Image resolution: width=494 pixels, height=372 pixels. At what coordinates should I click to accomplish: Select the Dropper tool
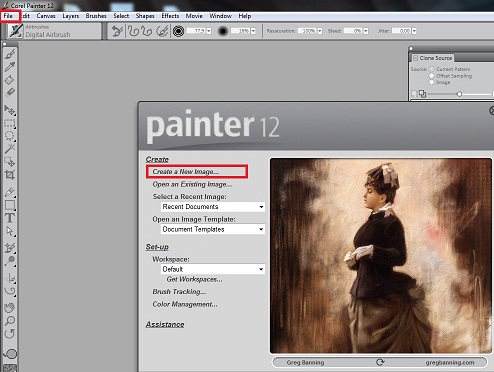point(10,67)
